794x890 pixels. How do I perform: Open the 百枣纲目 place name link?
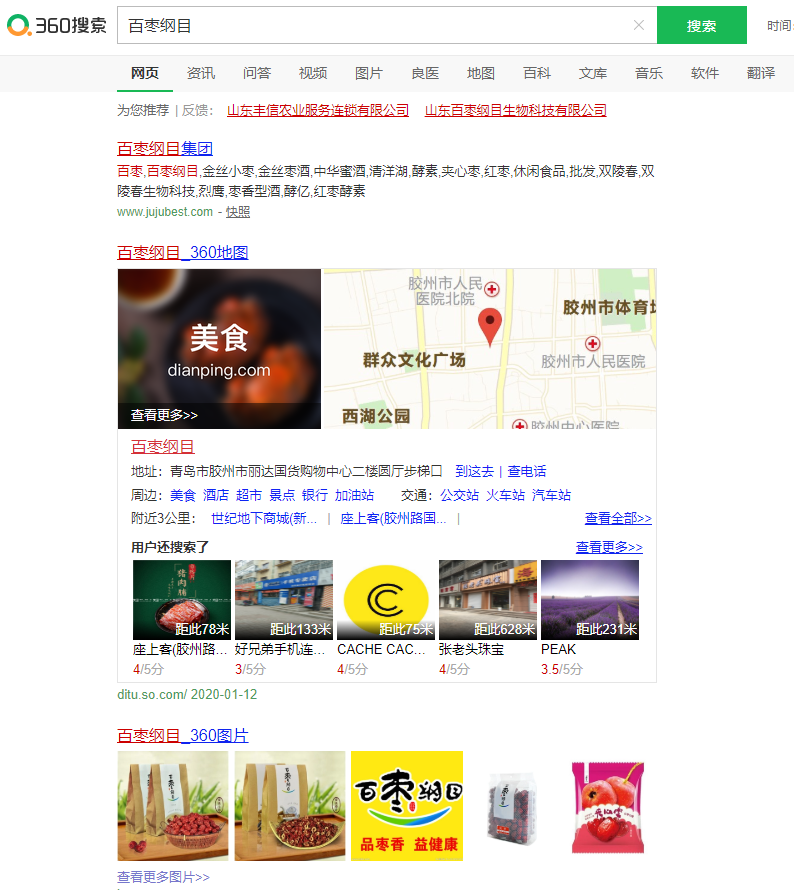point(163,447)
